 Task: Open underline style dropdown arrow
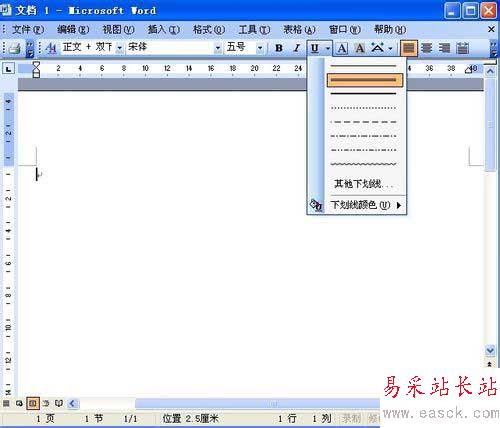[x=328, y=49]
